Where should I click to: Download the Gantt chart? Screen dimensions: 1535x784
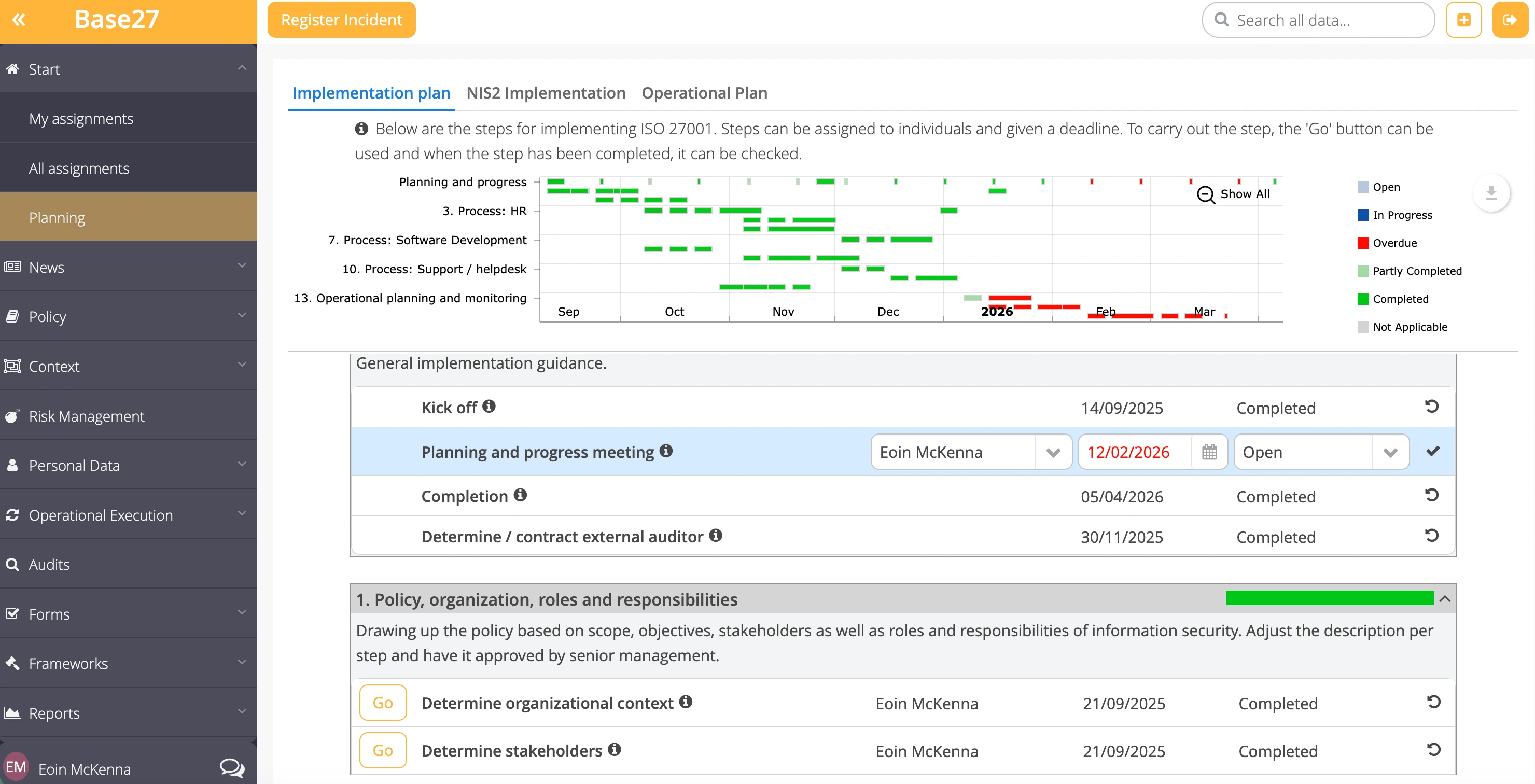1491,192
